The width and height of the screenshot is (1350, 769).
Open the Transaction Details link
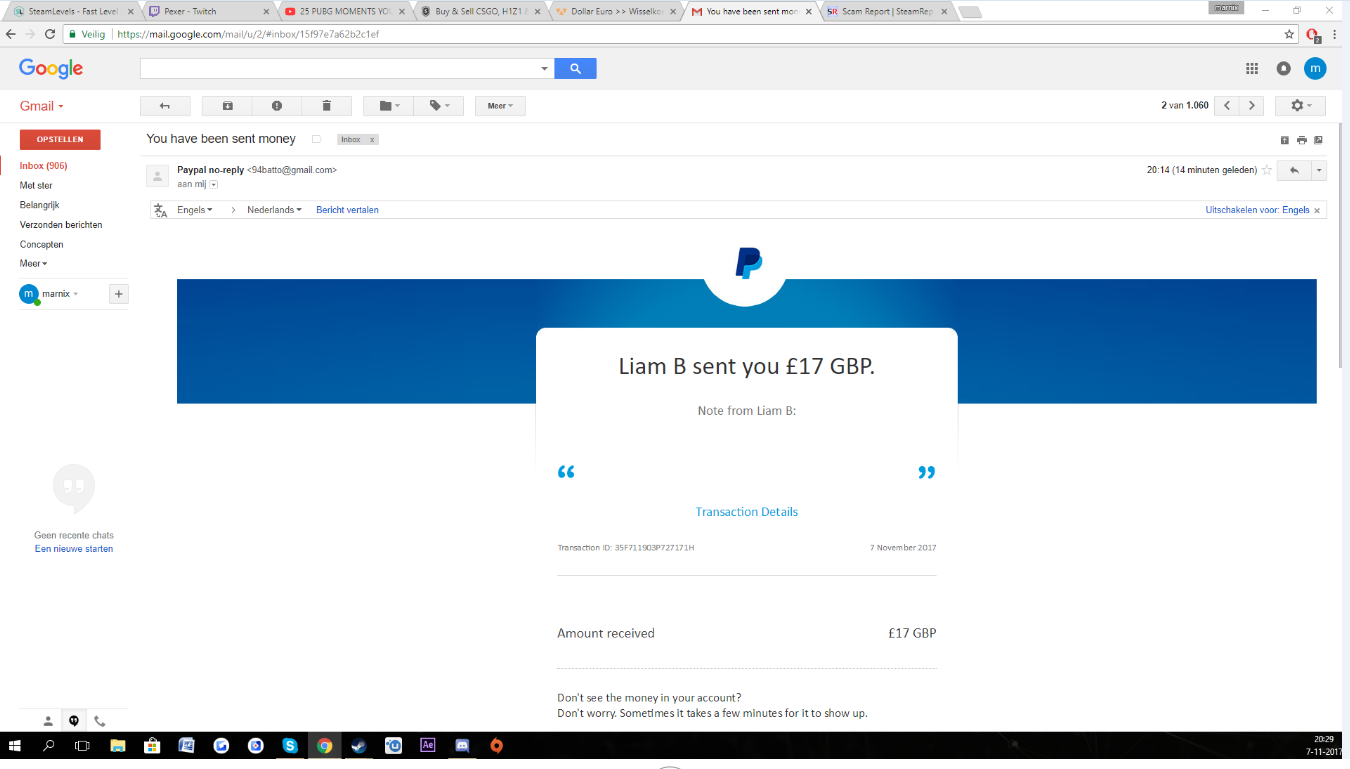pos(747,512)
